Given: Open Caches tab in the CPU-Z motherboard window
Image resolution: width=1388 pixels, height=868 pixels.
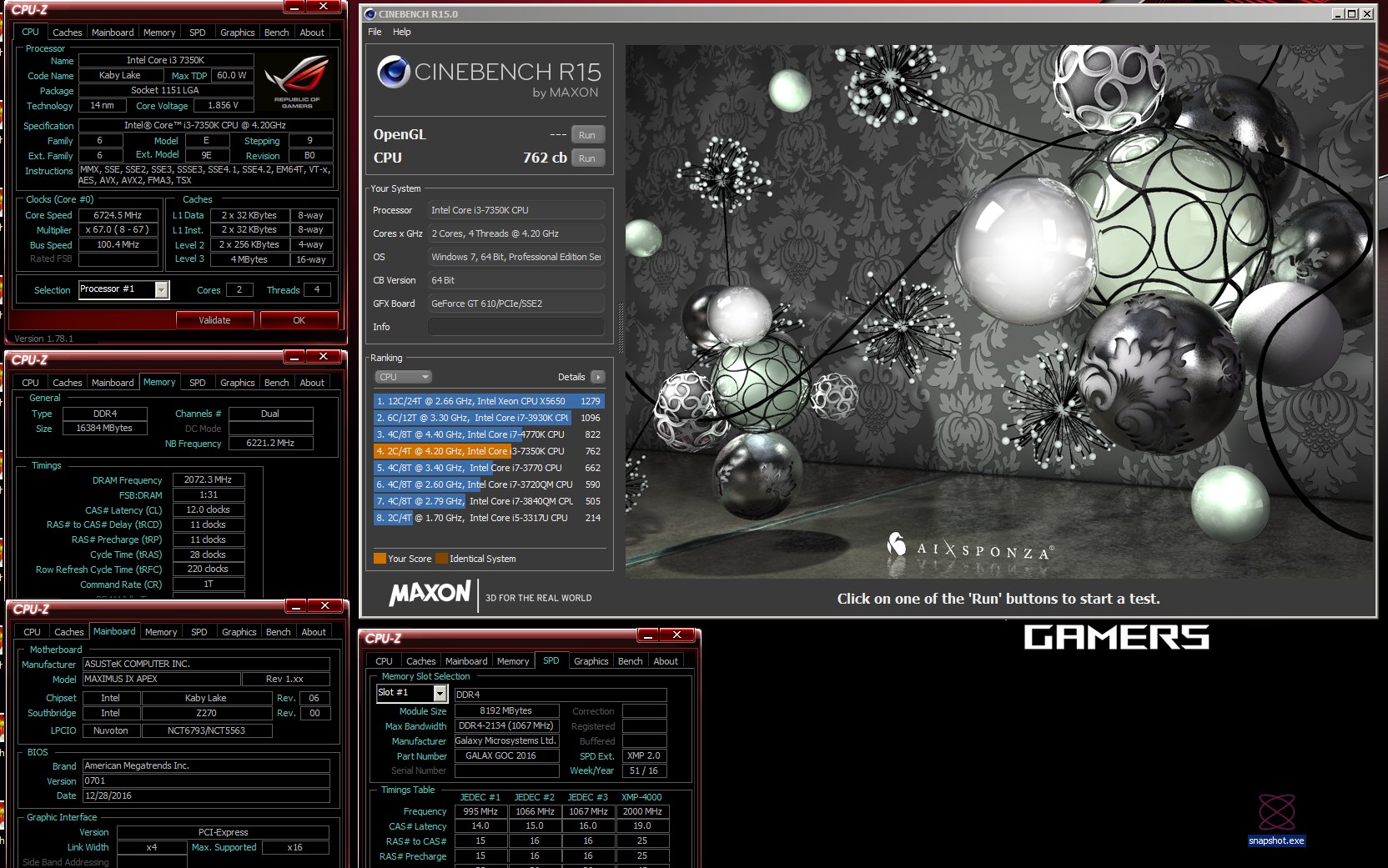Looking at the screenshot, I should [68, 632].
